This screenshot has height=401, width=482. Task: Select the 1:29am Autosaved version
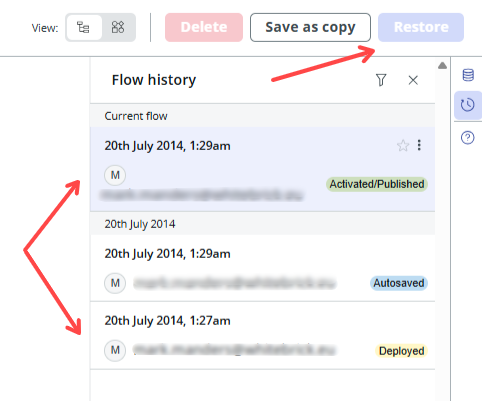[262, 268]
